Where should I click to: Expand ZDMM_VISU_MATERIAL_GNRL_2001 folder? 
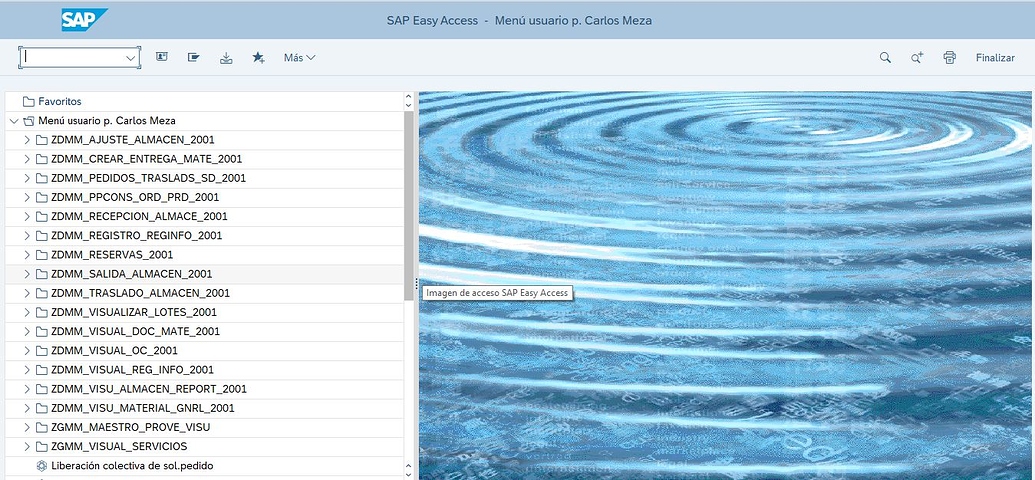(27, 408)
